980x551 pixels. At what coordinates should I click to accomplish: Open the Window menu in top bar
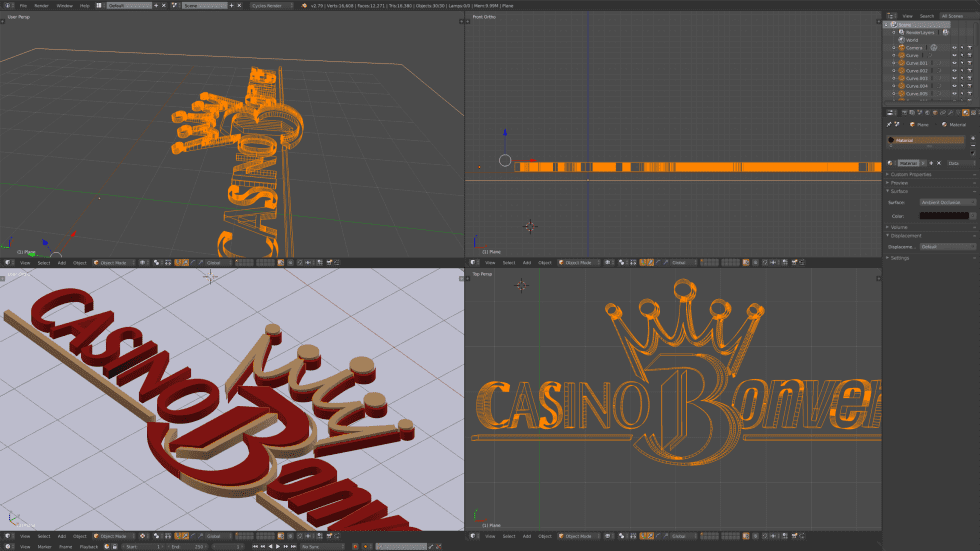point(64,6)
